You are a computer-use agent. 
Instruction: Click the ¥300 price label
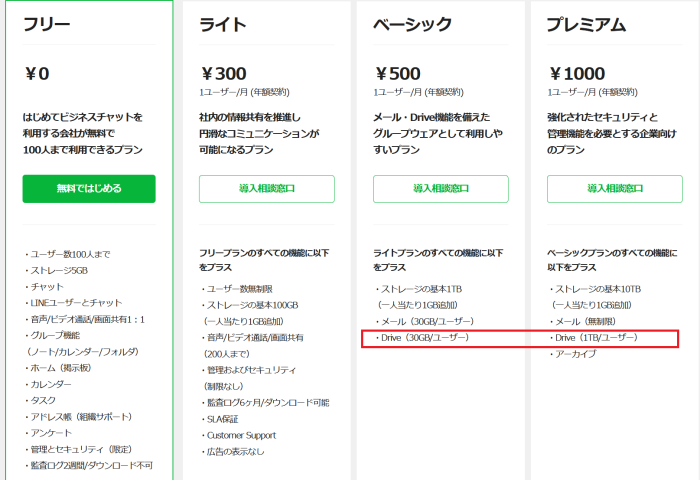point(223,74)
